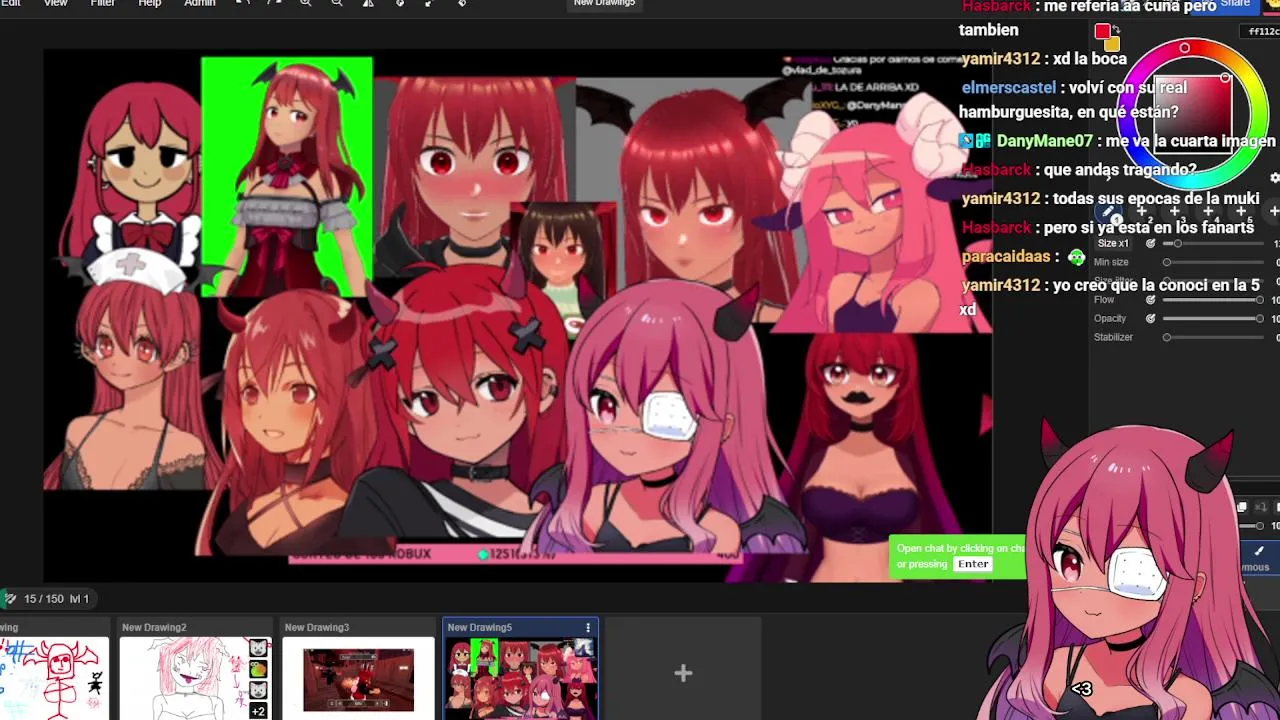Adjust the Flow slider
The image size is (1280, 720).
point(1215,300)
